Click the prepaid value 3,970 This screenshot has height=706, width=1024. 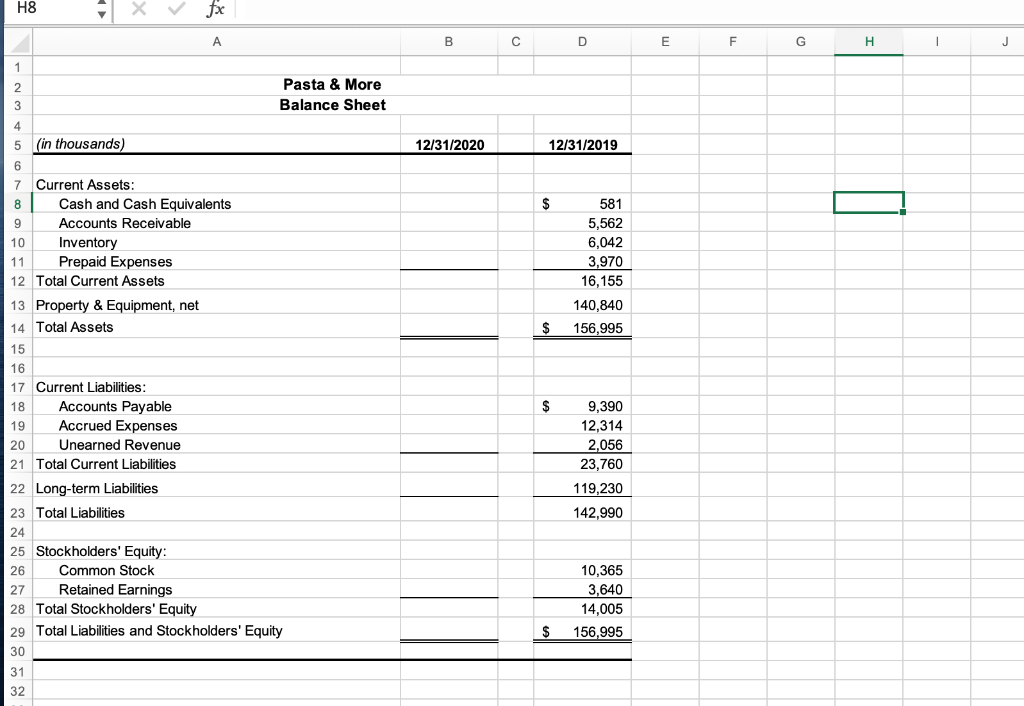(583, 261)
